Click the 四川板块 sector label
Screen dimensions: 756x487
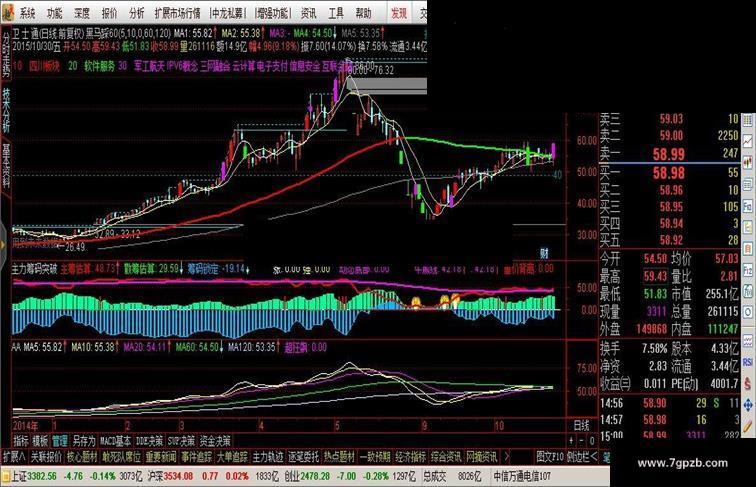(45, 66)
